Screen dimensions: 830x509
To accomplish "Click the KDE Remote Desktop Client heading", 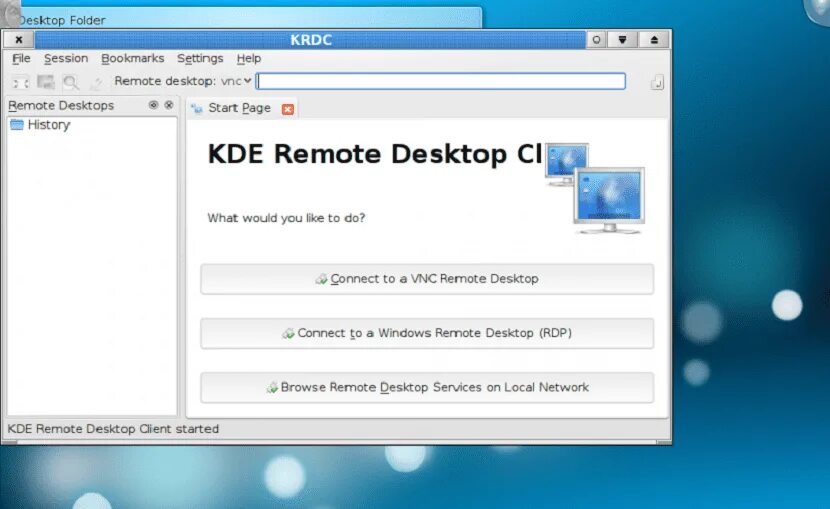I will tap(375, 154).
